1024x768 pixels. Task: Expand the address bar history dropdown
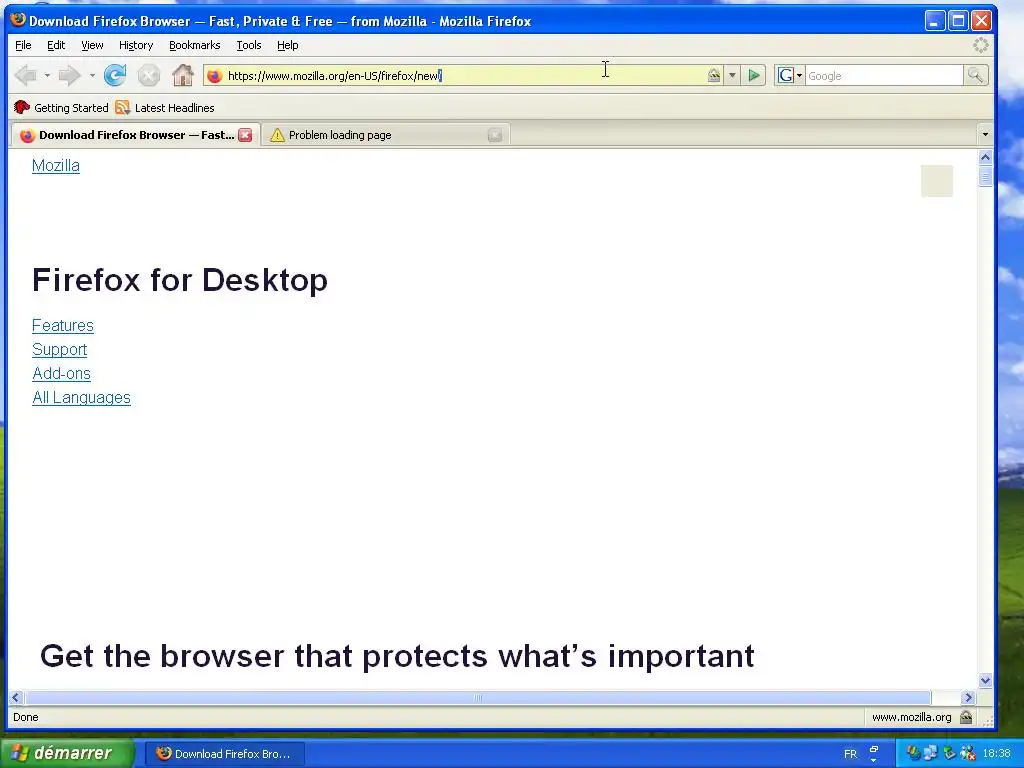732,76
